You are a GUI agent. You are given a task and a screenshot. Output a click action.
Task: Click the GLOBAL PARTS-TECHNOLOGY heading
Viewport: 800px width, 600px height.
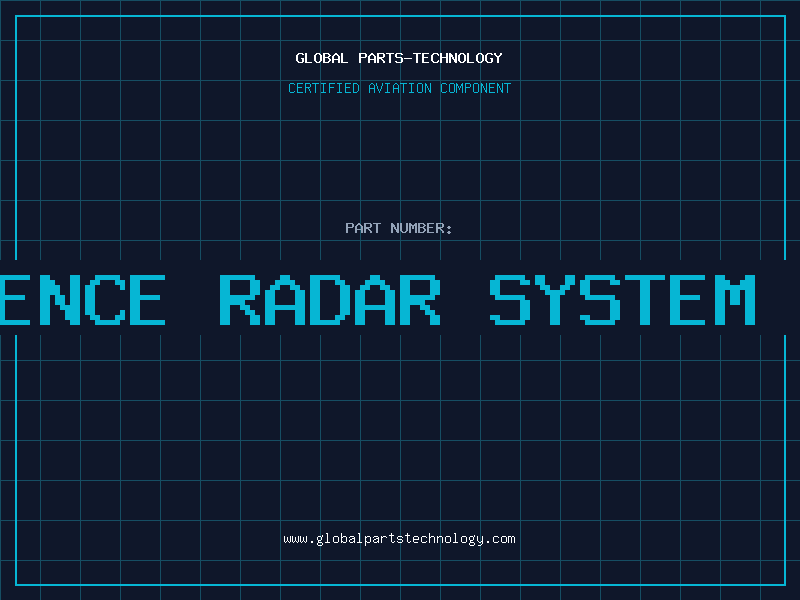[x=399, y=58]
